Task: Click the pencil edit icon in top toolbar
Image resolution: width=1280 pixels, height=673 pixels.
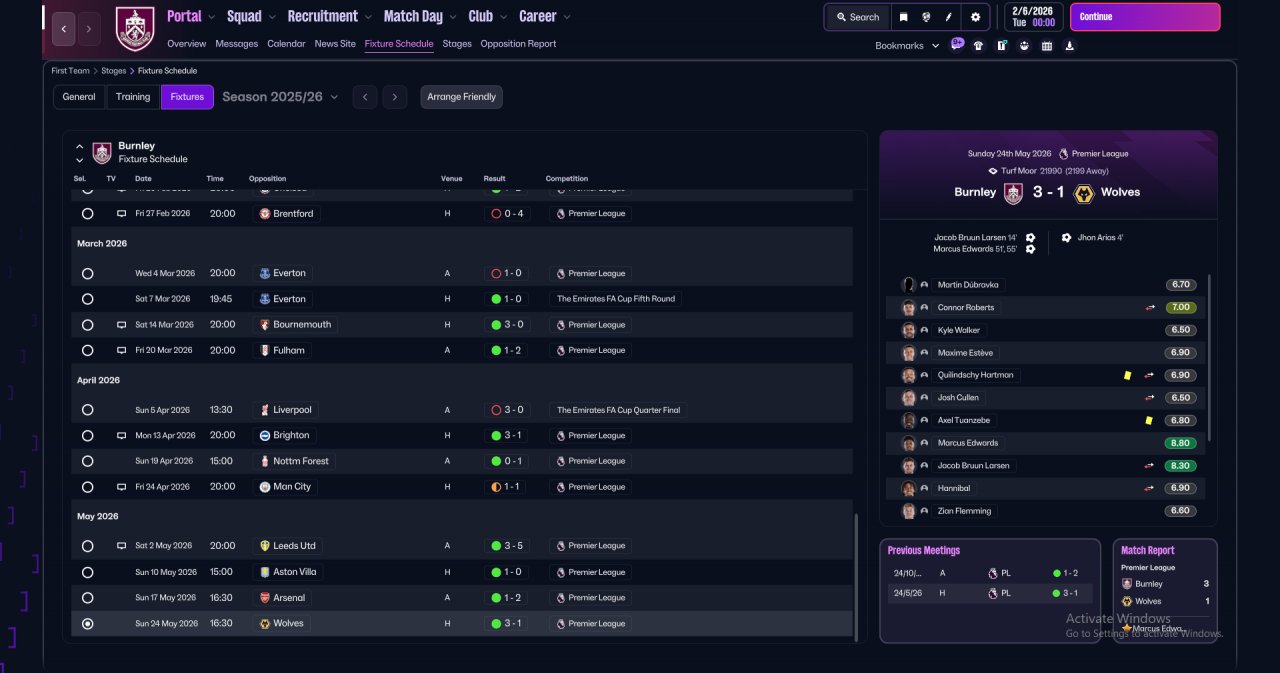Action: click(949, 17)
